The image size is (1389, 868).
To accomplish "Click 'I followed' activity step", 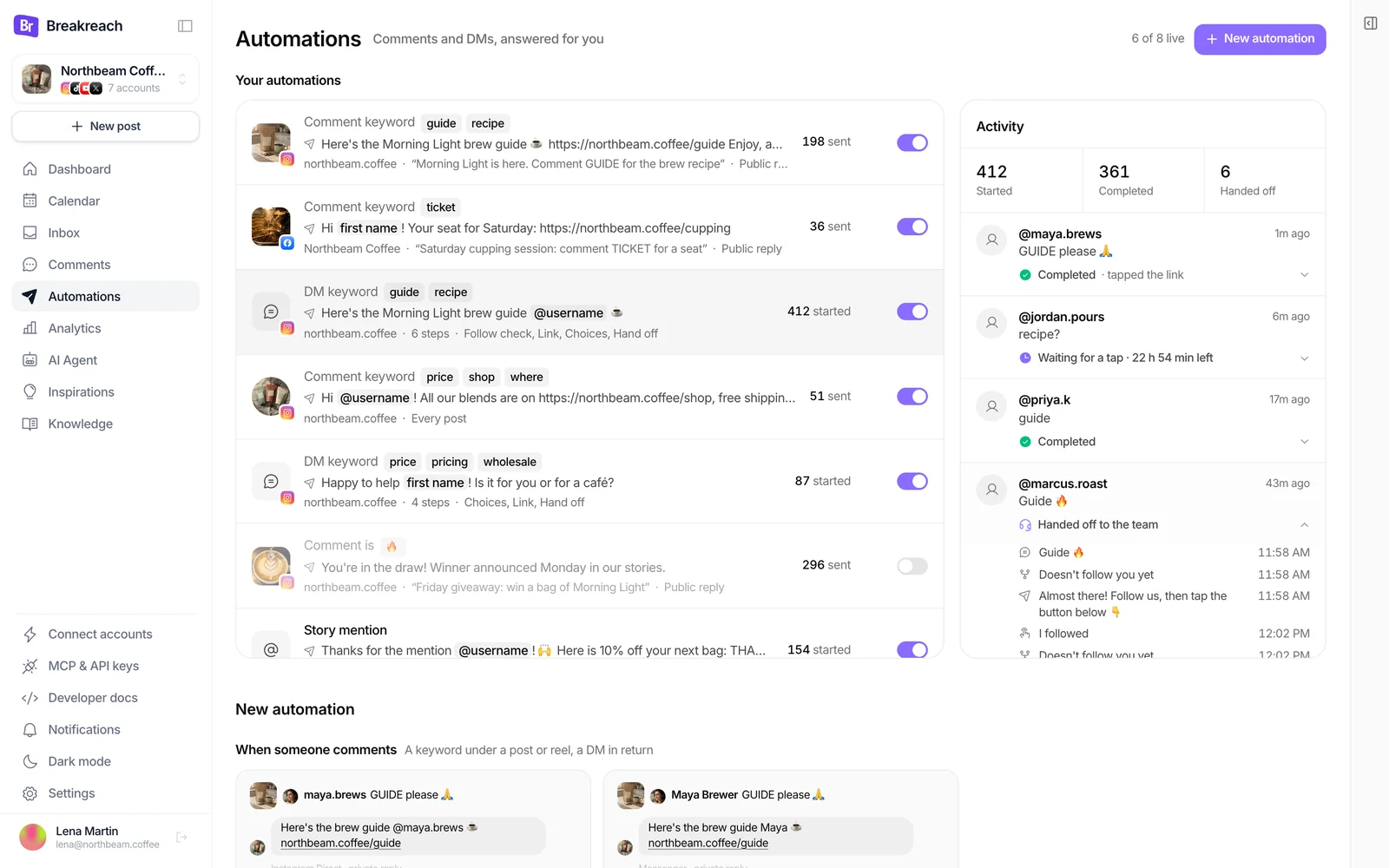I will (x=1063, y=634).
